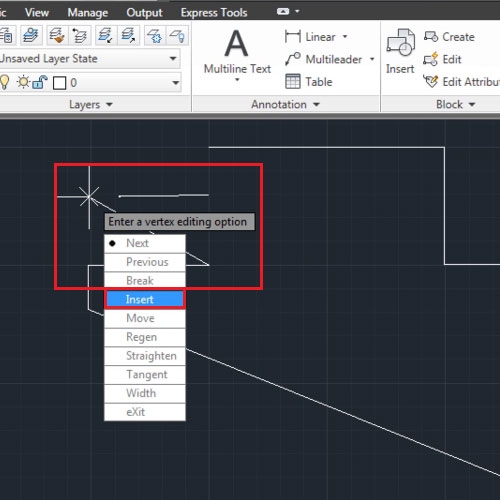Toggle the layer freeze sun icon

pyautogui.click(x=24, y=82)
